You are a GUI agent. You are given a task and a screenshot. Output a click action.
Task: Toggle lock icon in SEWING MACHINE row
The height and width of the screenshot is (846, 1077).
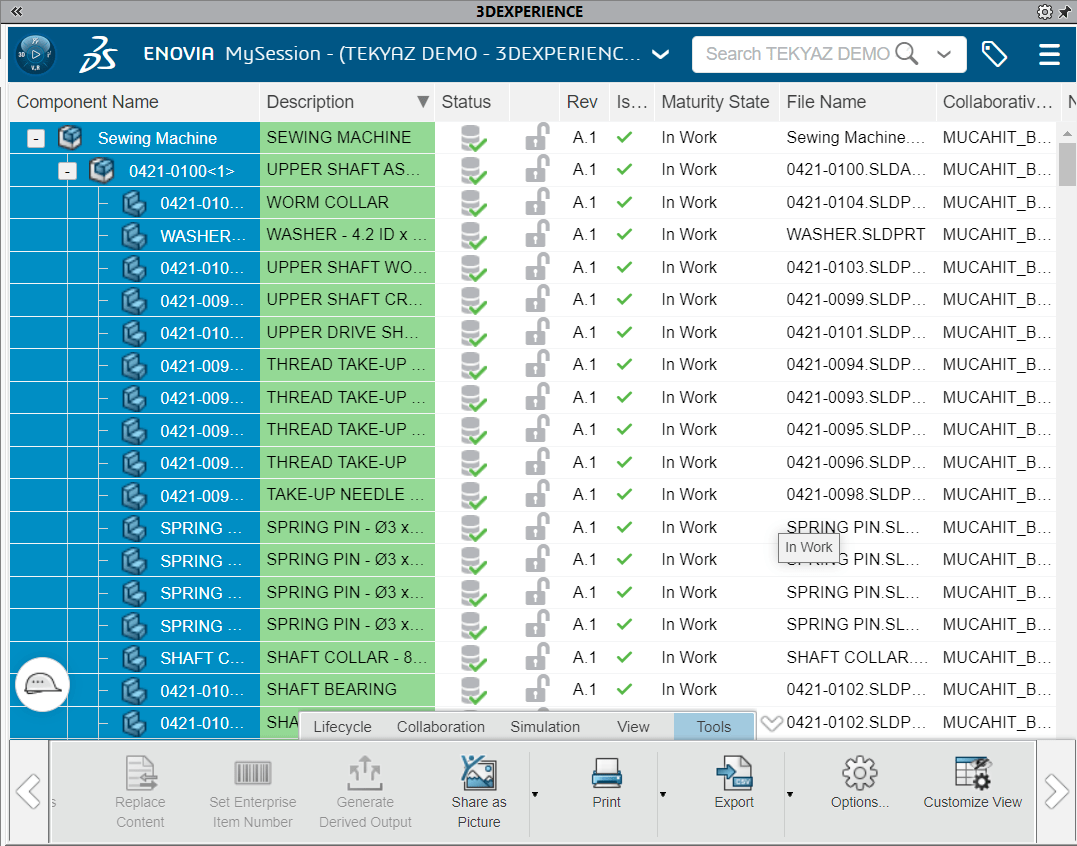(537, 137)
